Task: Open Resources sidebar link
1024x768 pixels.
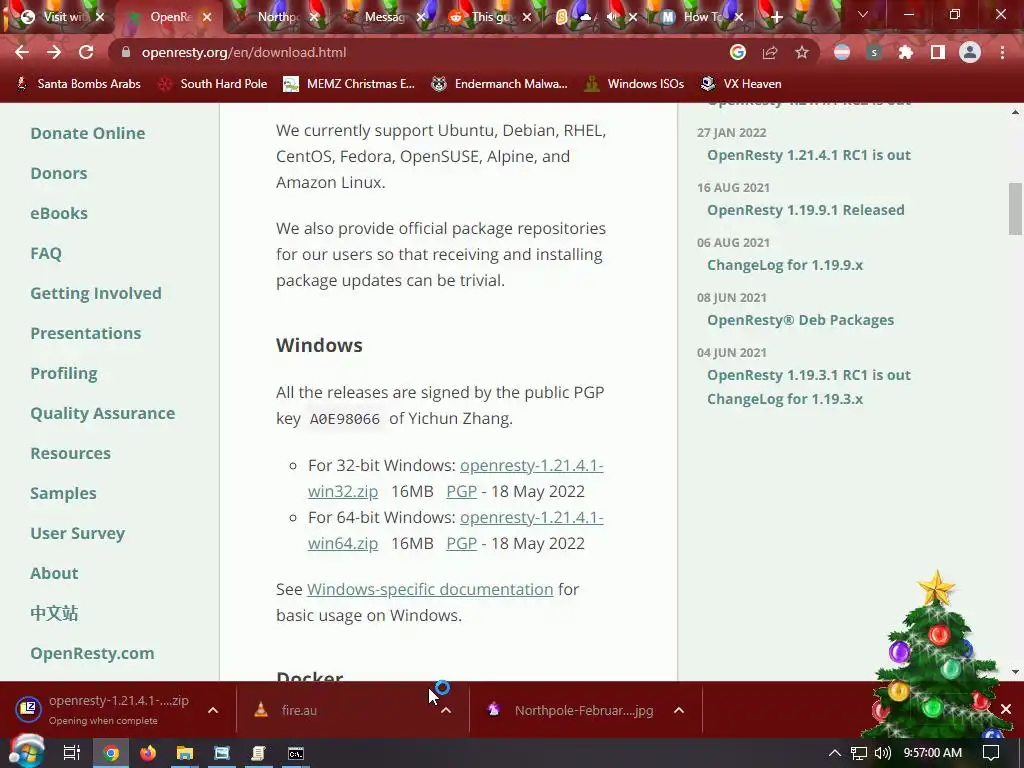Action: 71,453
